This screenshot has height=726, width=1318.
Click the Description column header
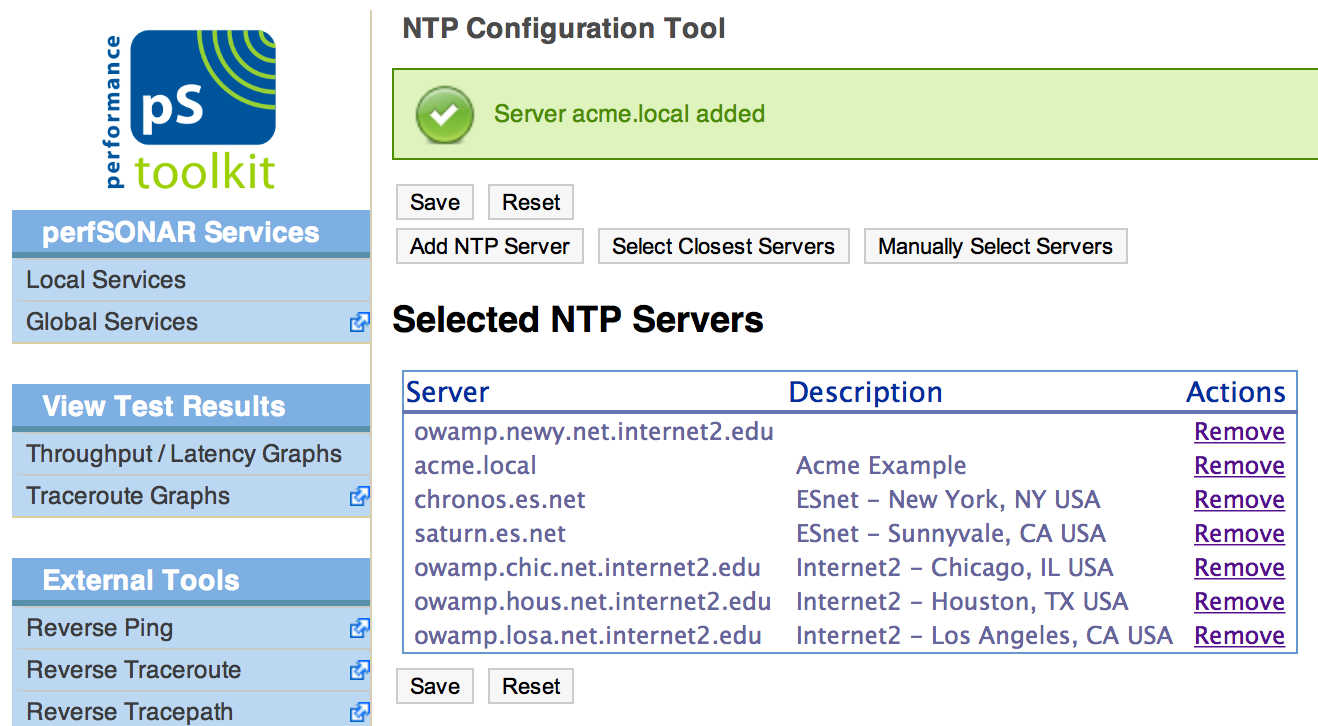click(x=866, y=392)
